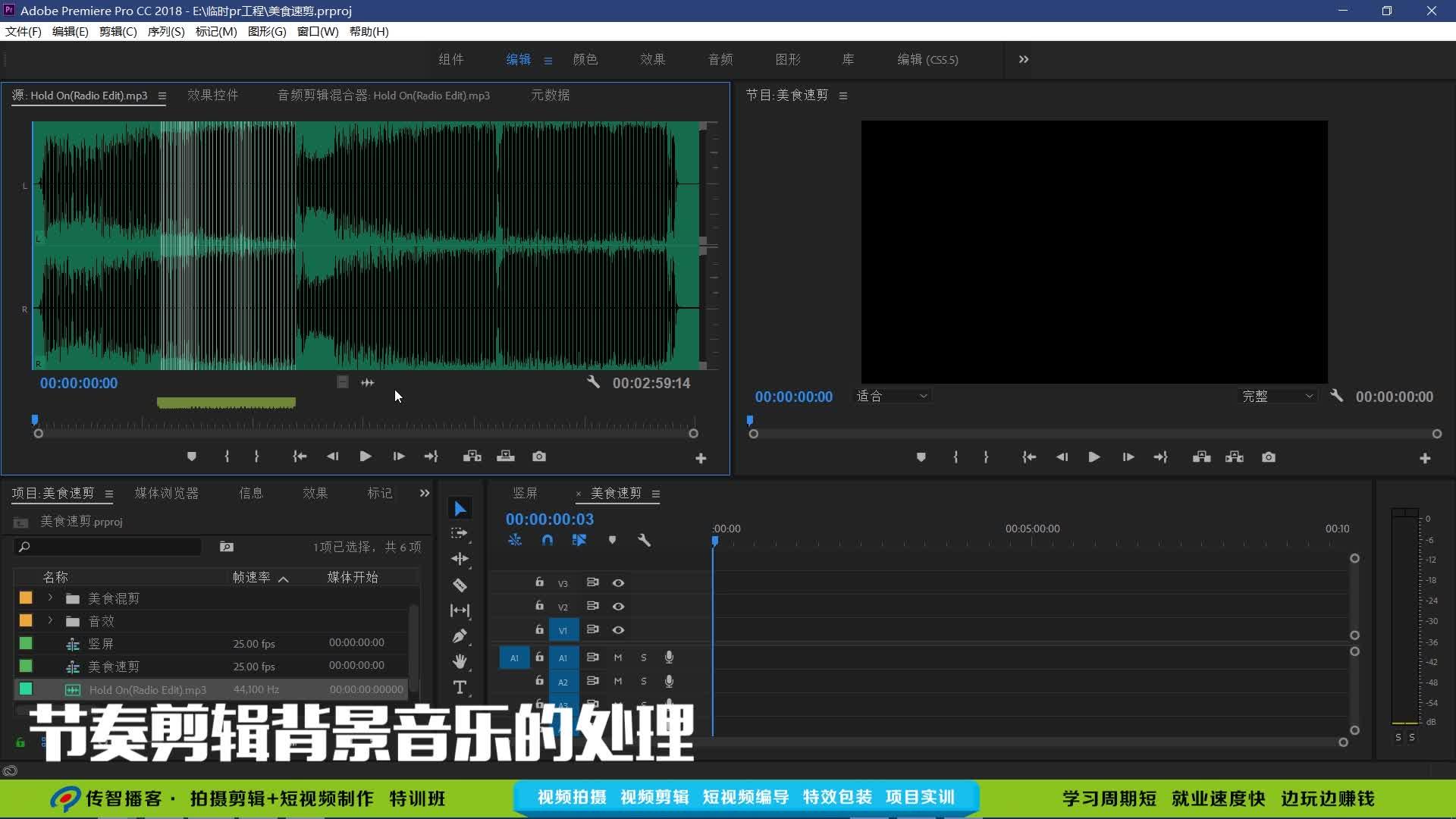Open Source monitor settings wrench
Viewport: 1456px width, 819px height.
593,382
